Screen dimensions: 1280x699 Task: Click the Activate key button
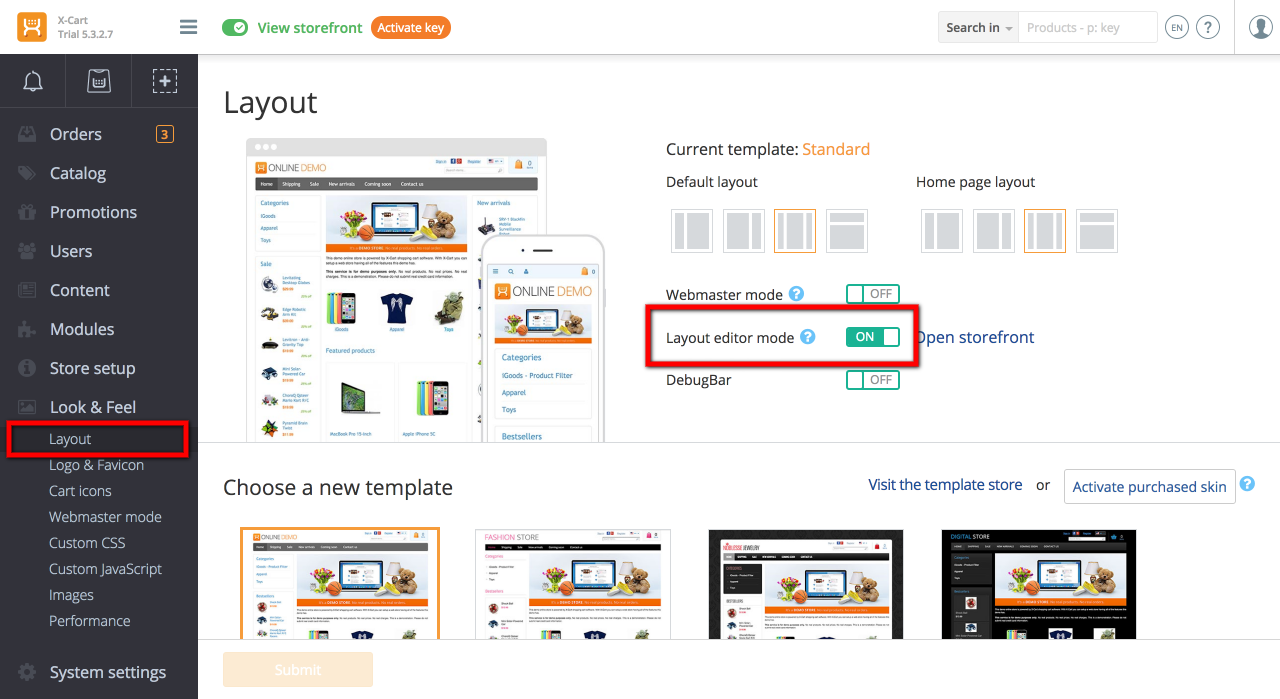(x=411, y=28)
